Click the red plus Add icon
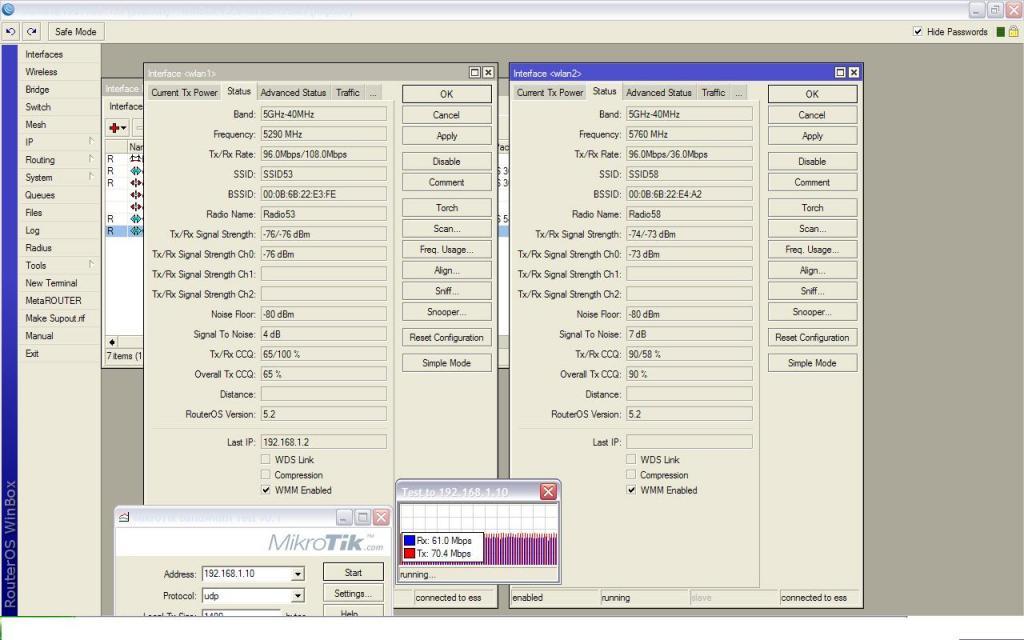Viewport: 1024px width, 640px height. tap(116, 128)
